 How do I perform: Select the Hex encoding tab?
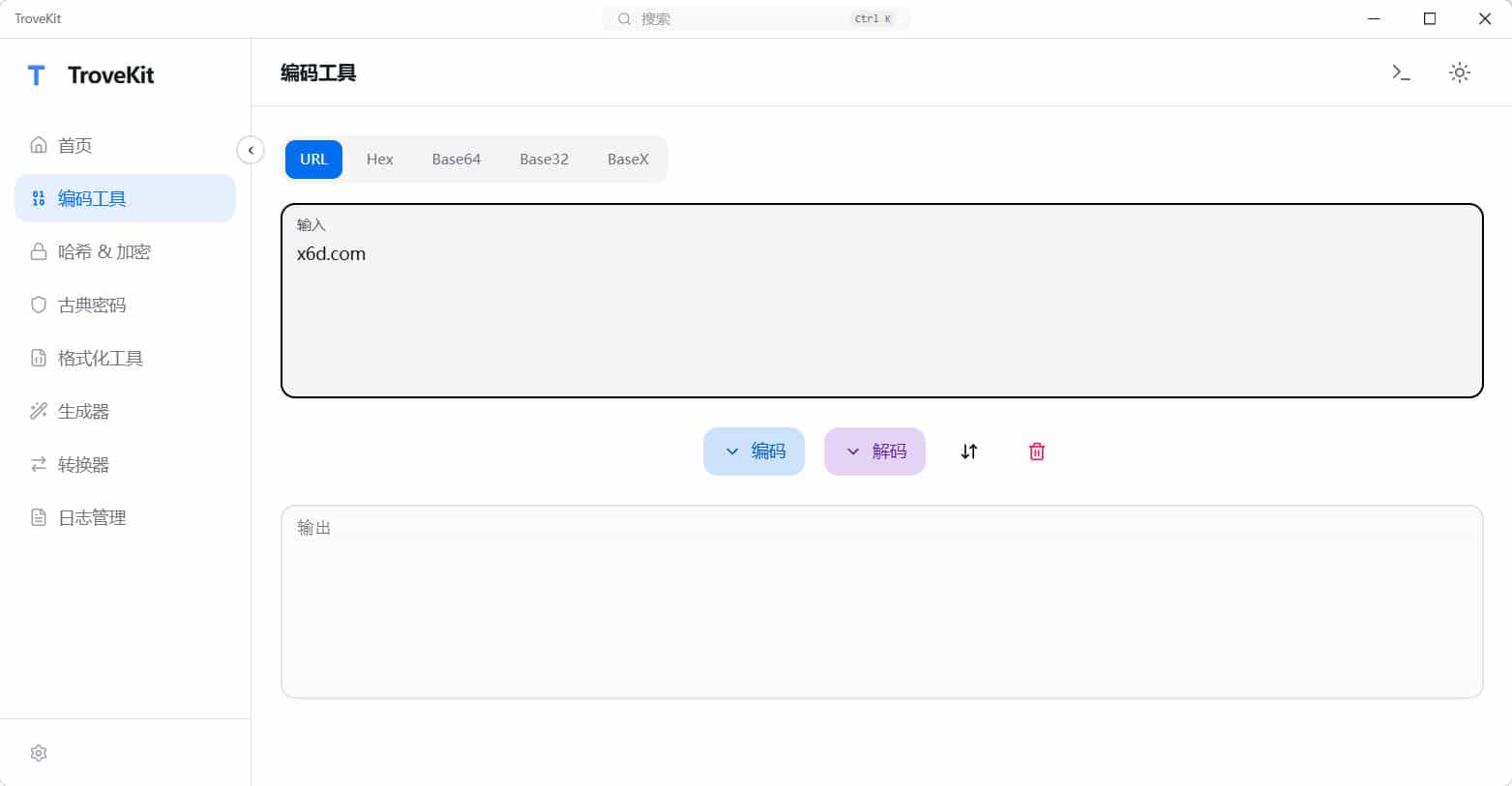[379, 159]
